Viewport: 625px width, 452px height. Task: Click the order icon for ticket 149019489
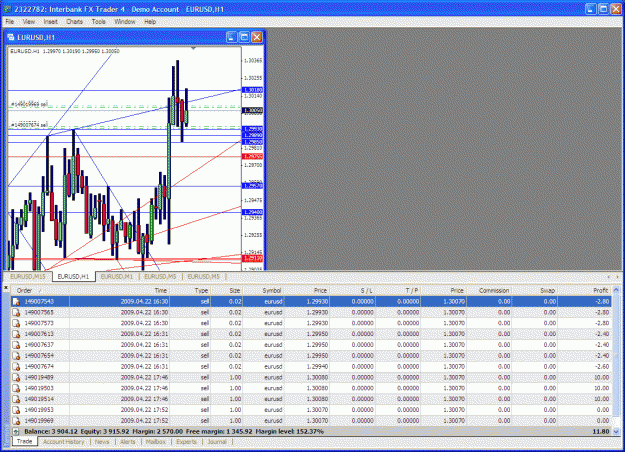point(16,377)
